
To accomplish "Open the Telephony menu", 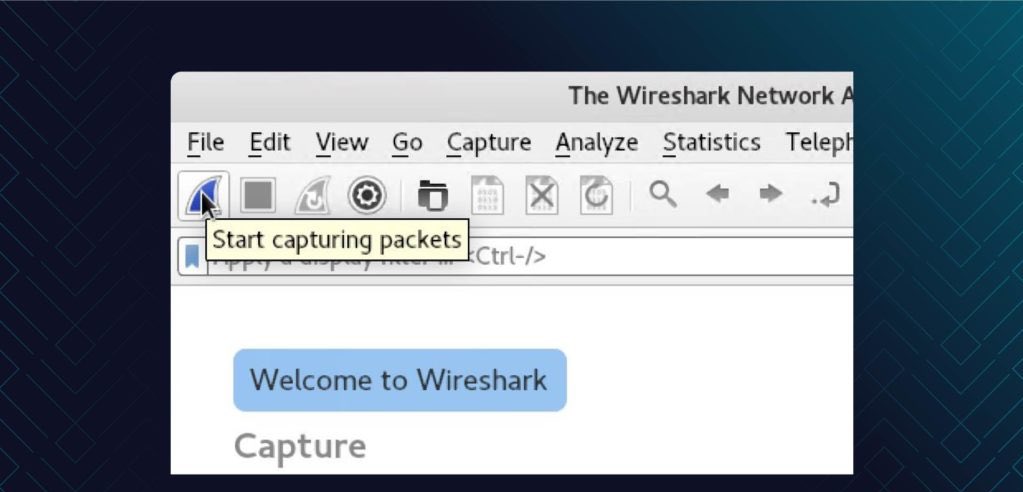I will [819, 142].
